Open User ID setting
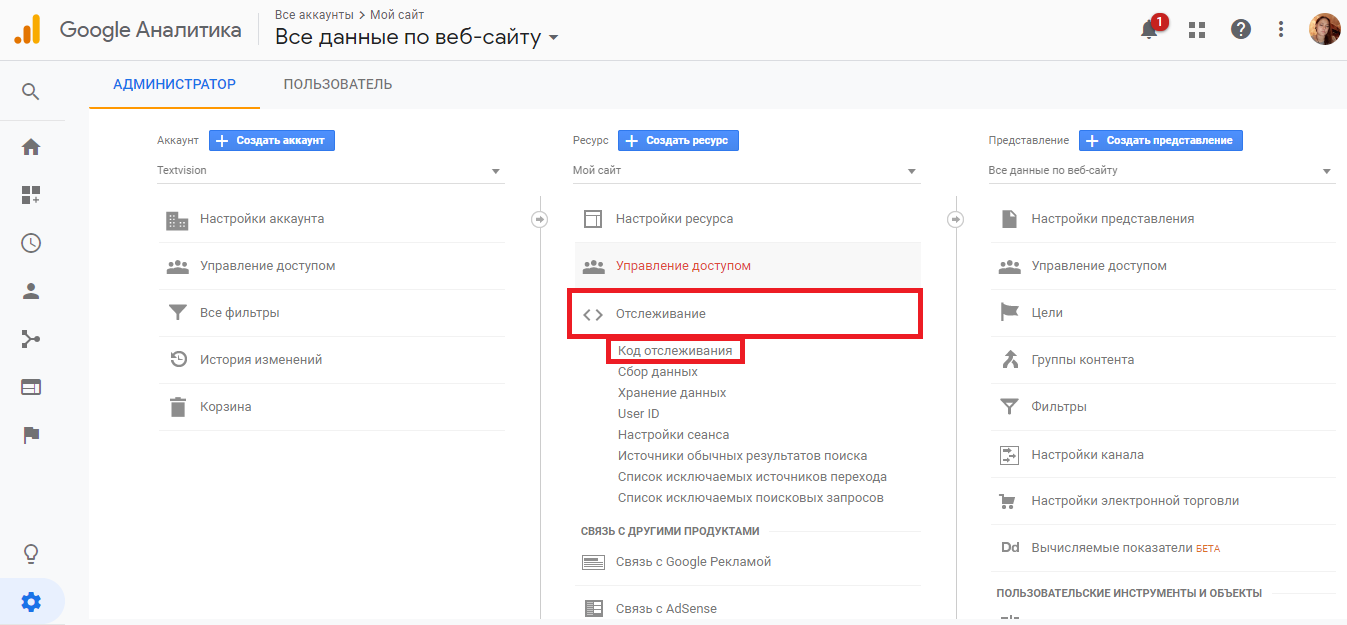 (638, 414)
